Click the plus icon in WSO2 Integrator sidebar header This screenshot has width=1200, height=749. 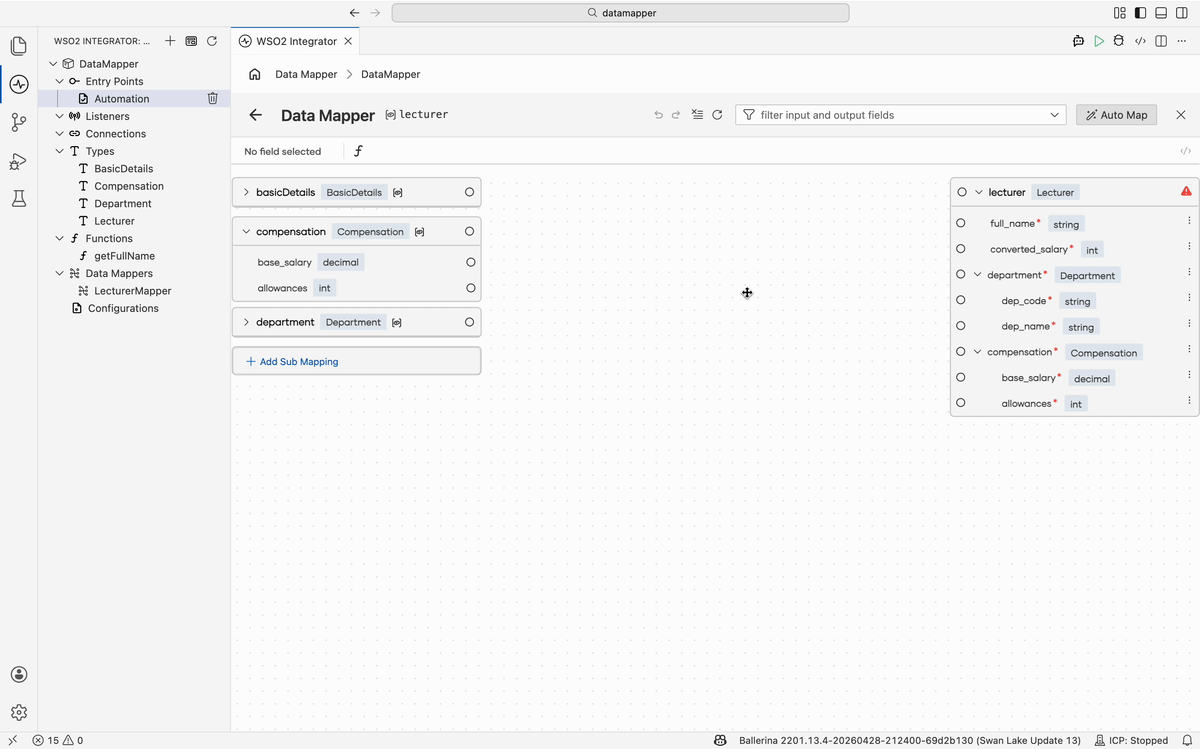click(x=170, y=41)
